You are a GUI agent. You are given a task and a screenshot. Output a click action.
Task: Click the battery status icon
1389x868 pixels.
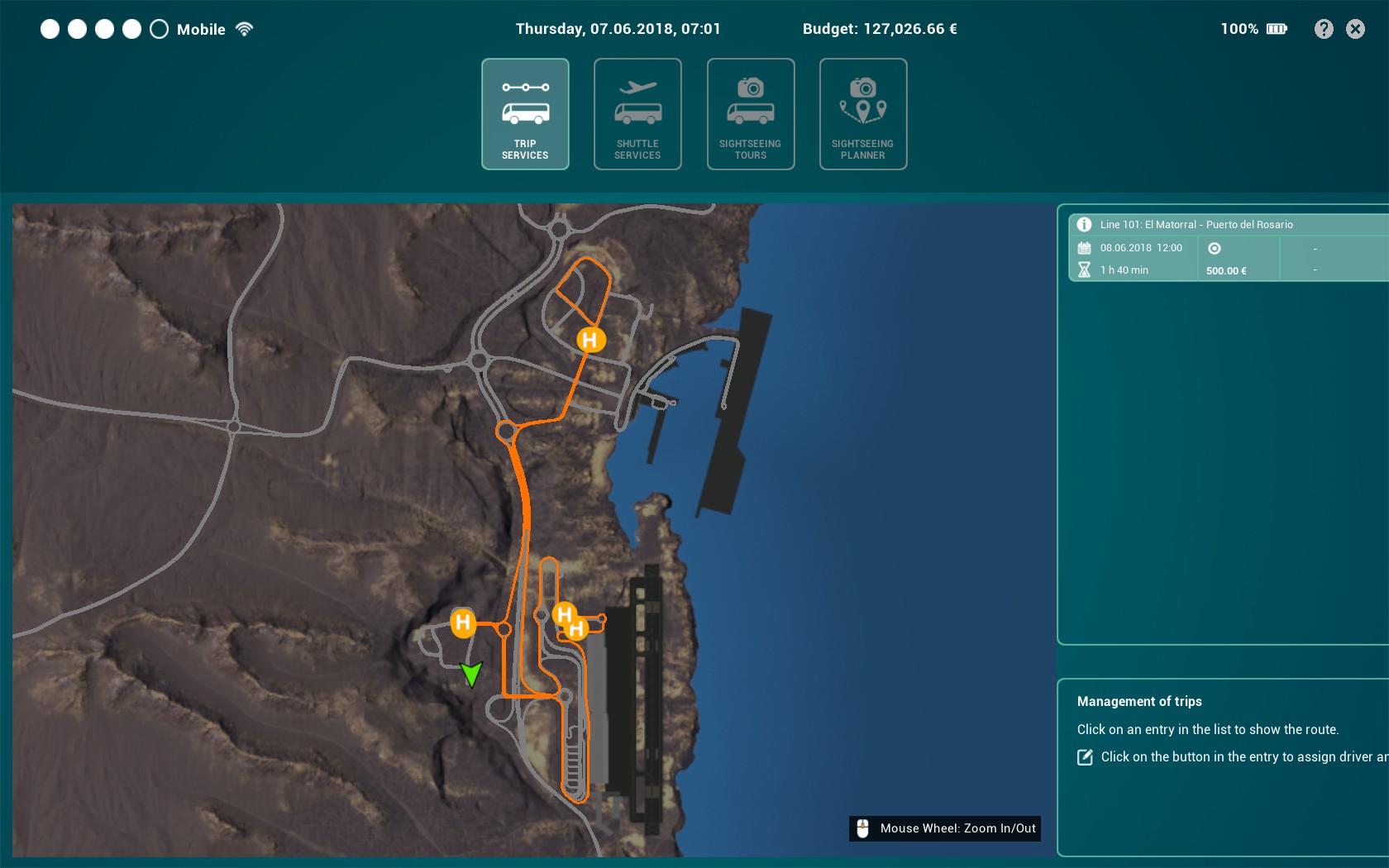pyautogui.click(x=1277, y=29)
